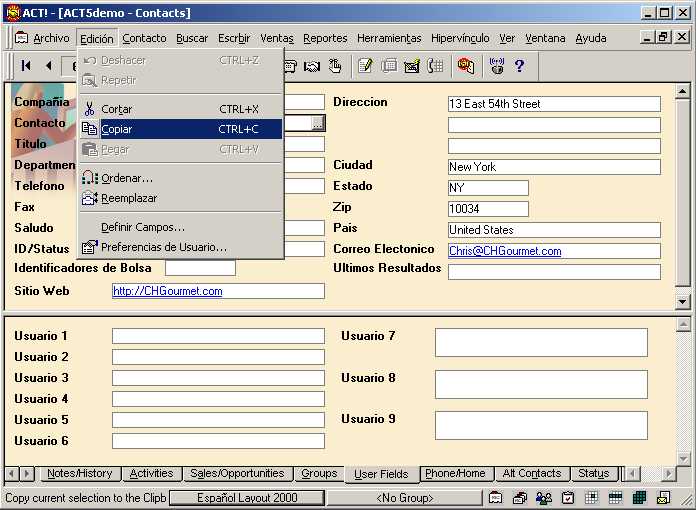Open Groups view people icon
Image resolution: width=696 pixels, height=510 pixels.
[544, 498]
